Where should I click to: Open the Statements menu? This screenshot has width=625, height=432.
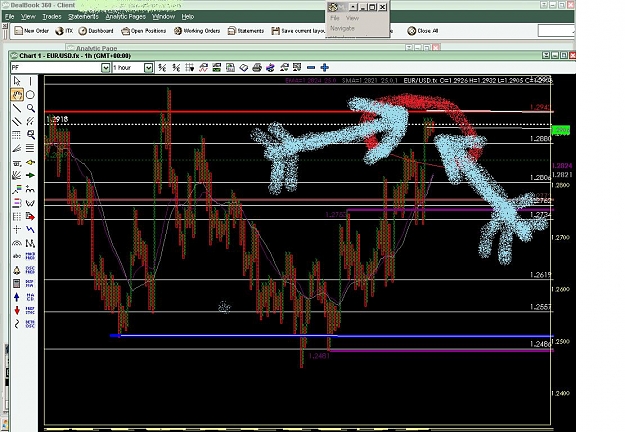coord(83,17)
